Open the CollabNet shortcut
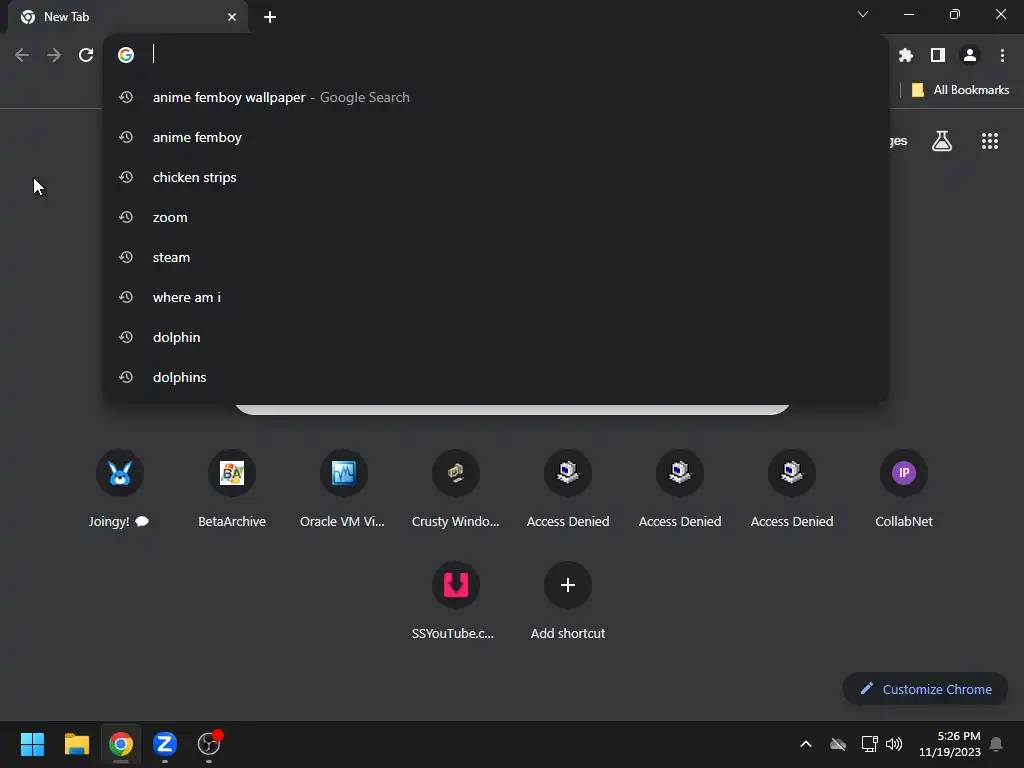 pyautogui.click(x=904, y=490)
